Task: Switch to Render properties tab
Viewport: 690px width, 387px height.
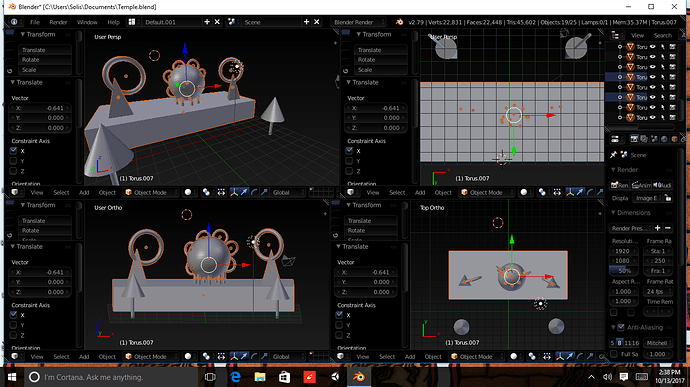Action: 634,139
